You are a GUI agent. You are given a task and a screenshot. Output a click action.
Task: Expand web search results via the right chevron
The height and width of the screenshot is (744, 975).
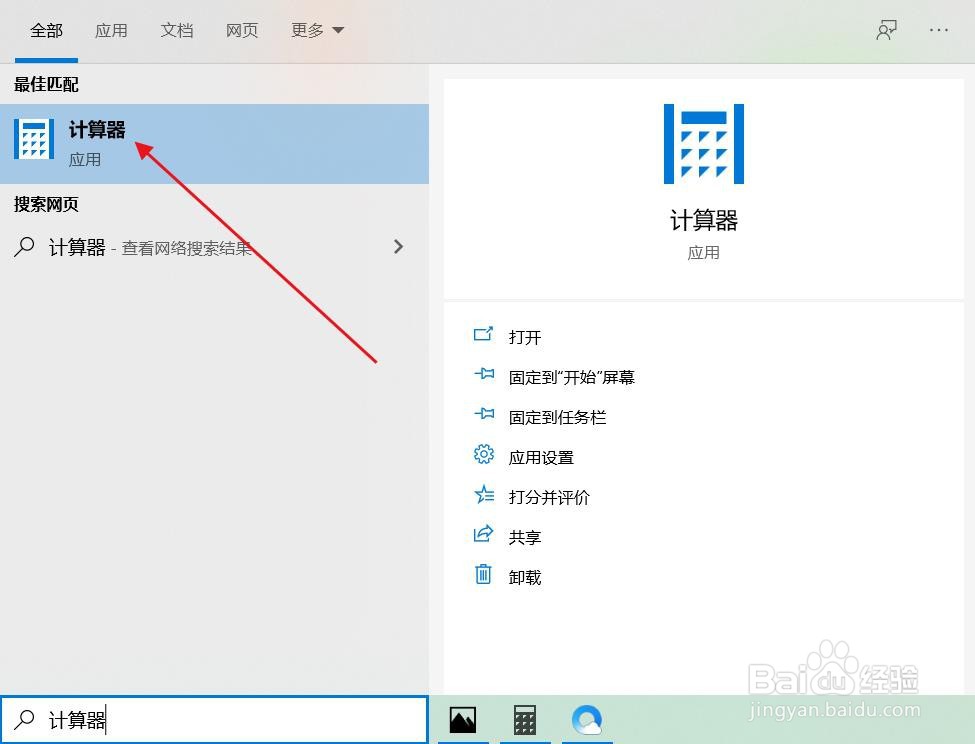pyautogui.click(x=398, y=246)
